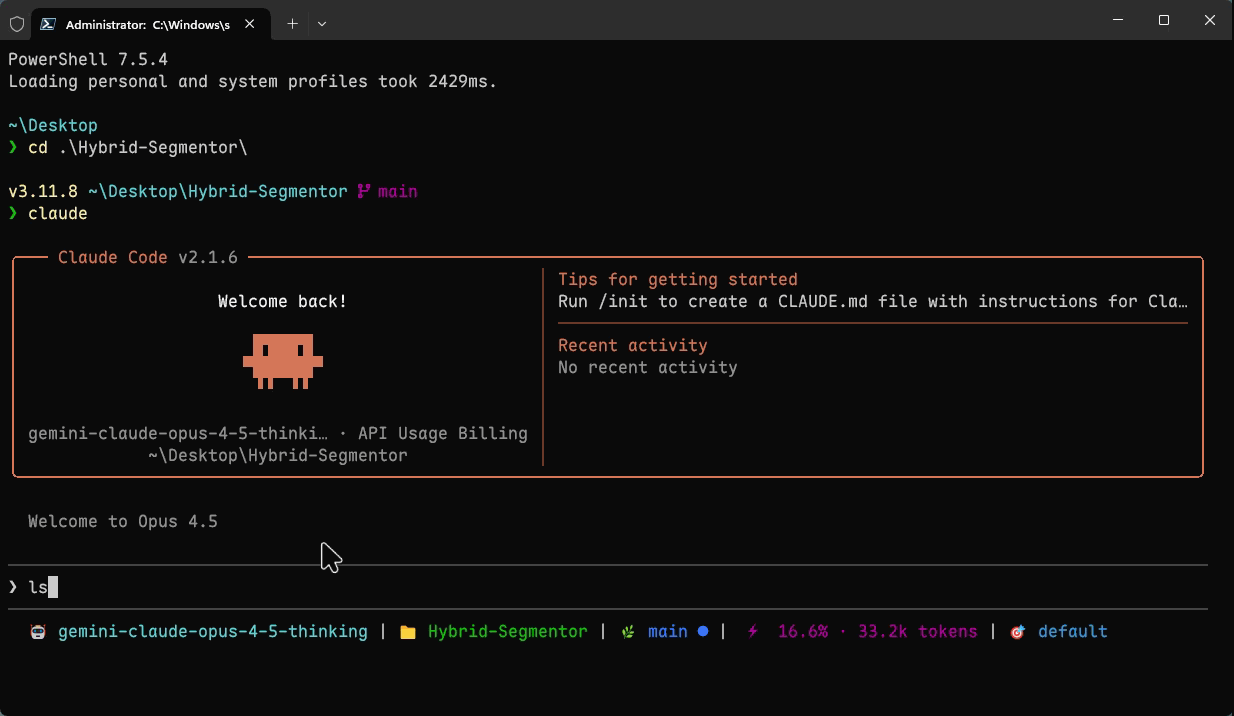This screenshot has width=1234, height=716.
Task: Click the truncated model name in the welcome box
Action: pos(178,433)
